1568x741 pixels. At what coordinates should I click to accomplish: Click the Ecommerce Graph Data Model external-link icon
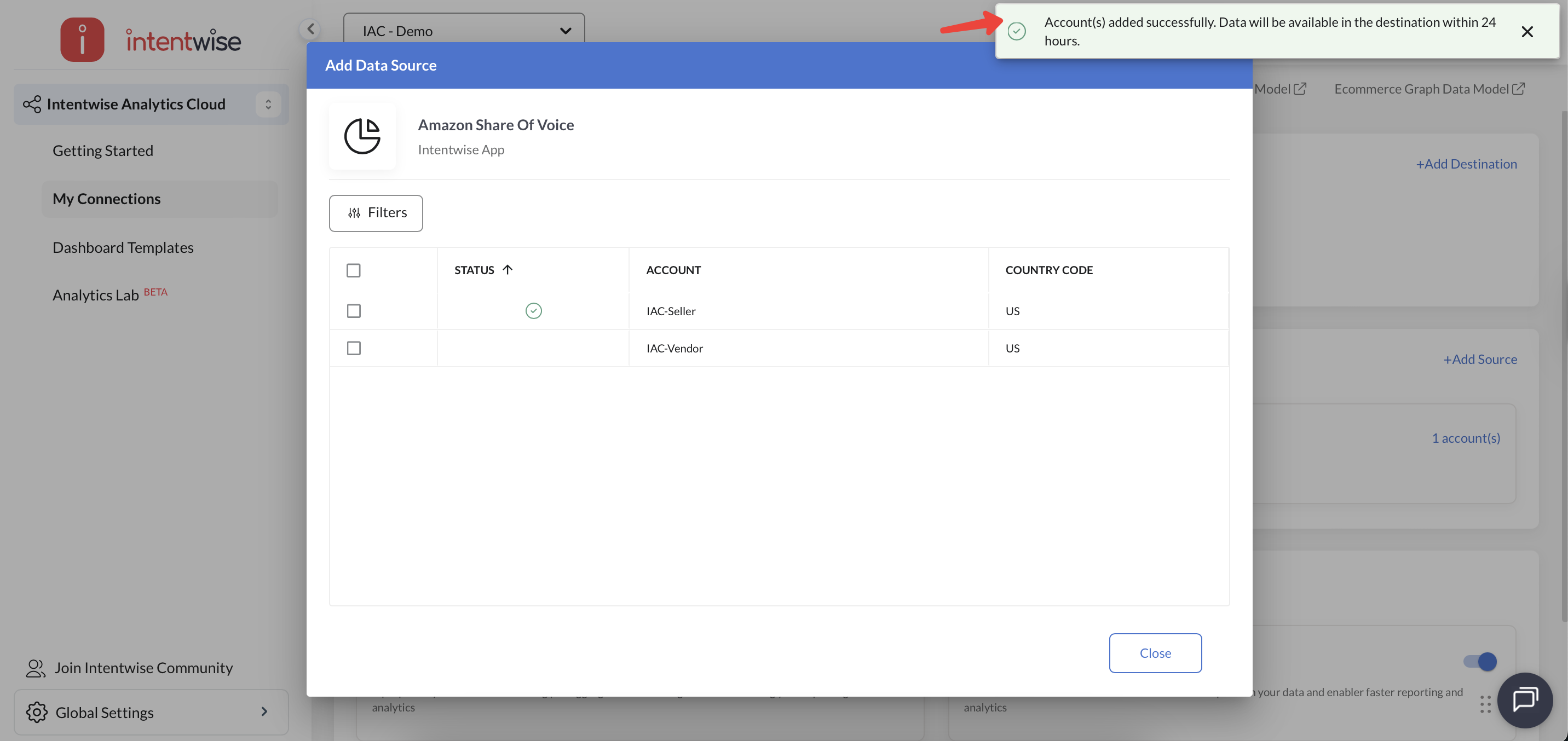(x=1519, y=89)
